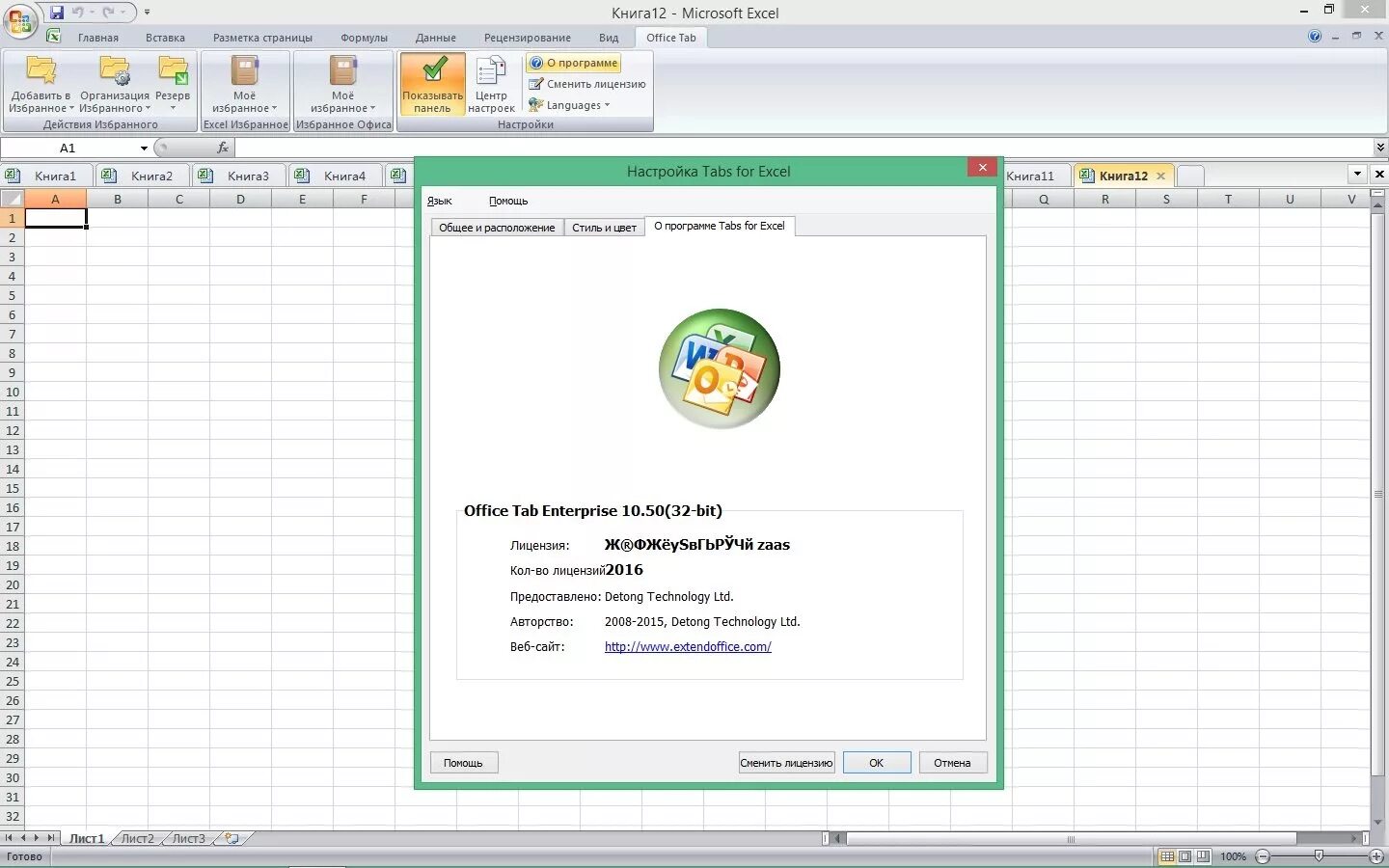The height and width of the screenshot is (868, 1389).
Task: Select column B header
Action: [x=117, y=200]
